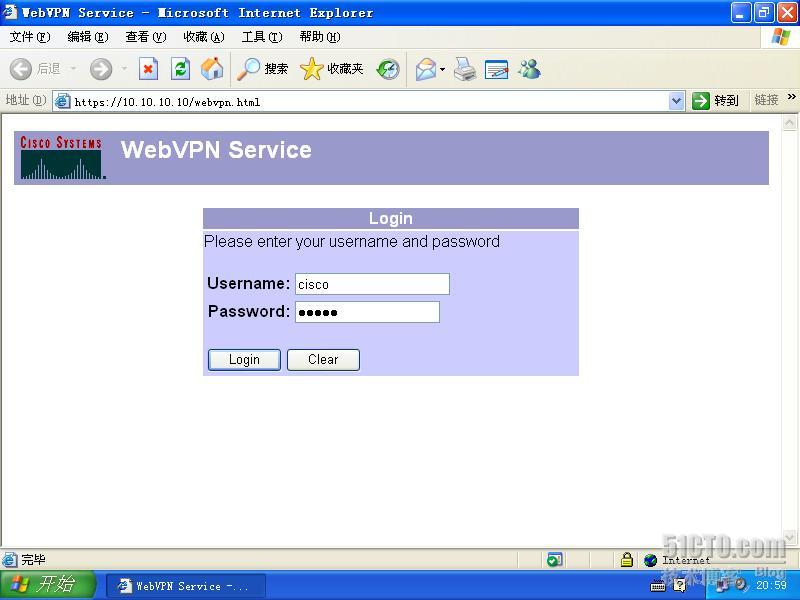Open the 编辑(E) Edit menu
Screen dimensions: 800x600
(88, 37)
